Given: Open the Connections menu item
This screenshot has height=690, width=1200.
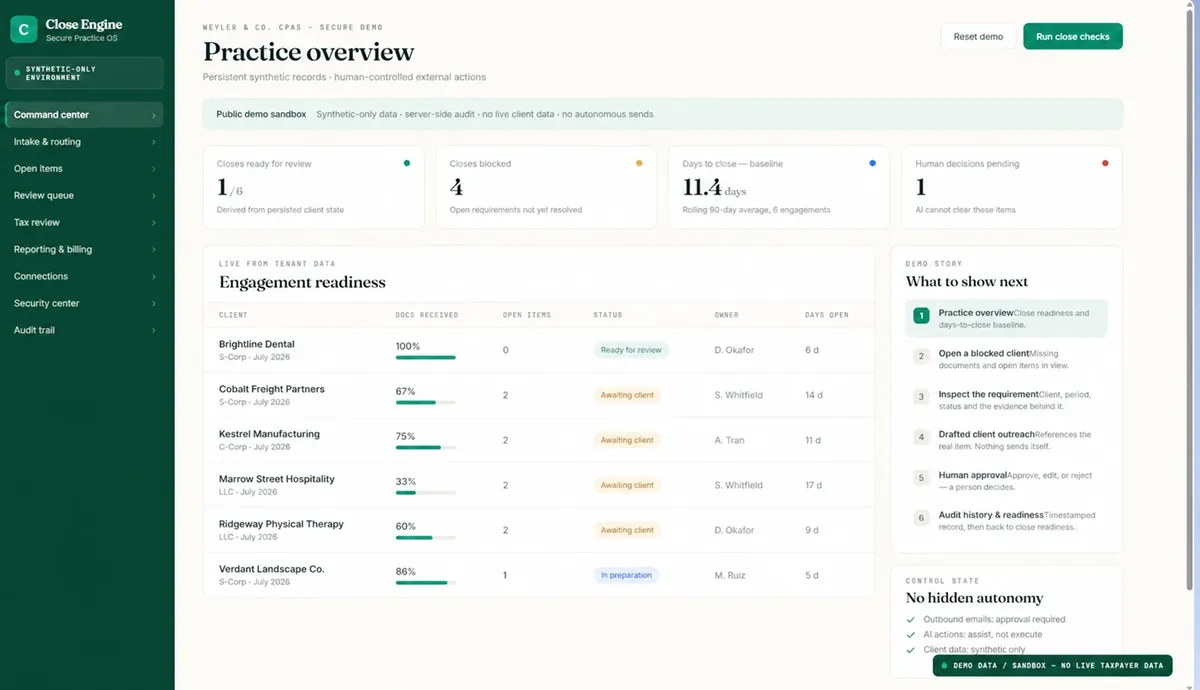Looking at the screenshot, I should tap(84, 276).
